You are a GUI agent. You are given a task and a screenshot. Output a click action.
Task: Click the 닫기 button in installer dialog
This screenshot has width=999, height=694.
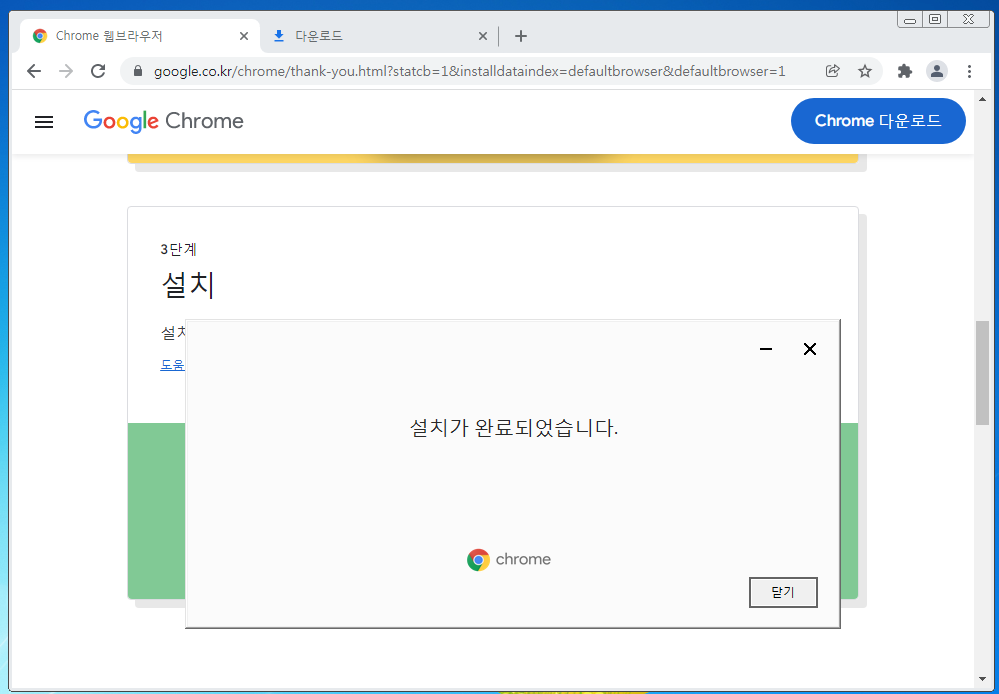(x=783, y=592)
